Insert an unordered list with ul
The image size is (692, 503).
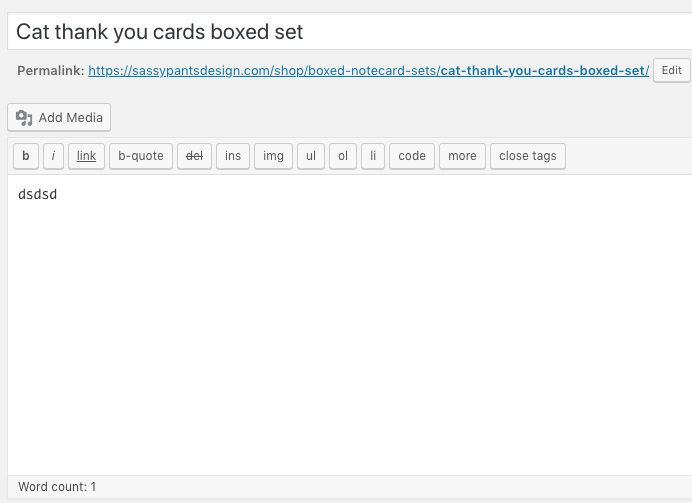coord(311,156)
